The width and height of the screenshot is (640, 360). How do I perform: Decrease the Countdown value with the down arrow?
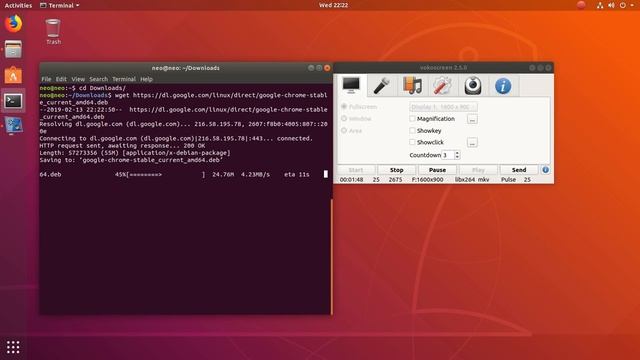[x=457, y=158]
